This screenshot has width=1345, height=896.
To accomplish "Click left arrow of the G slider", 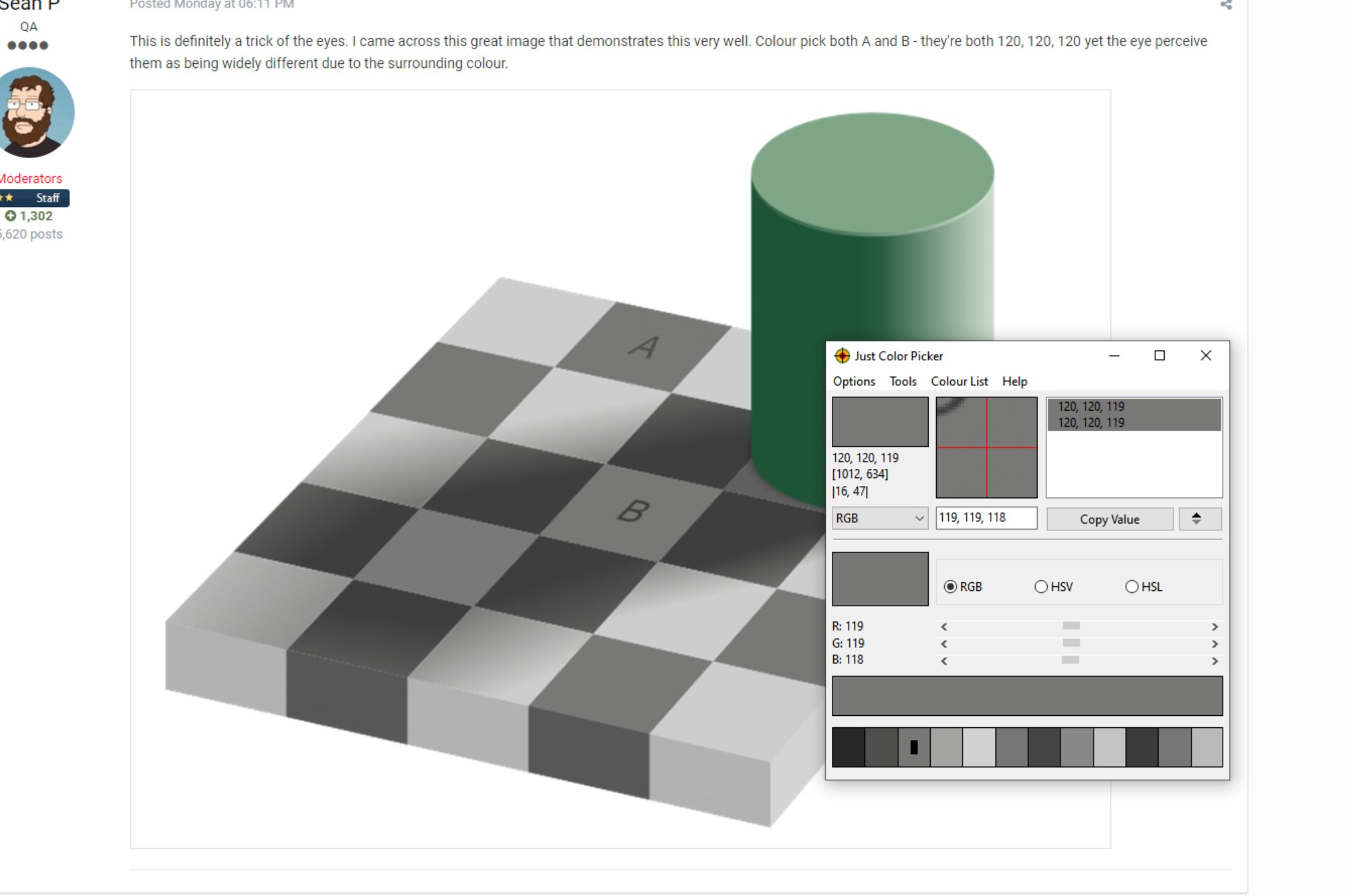I will [x=944, y=644].
